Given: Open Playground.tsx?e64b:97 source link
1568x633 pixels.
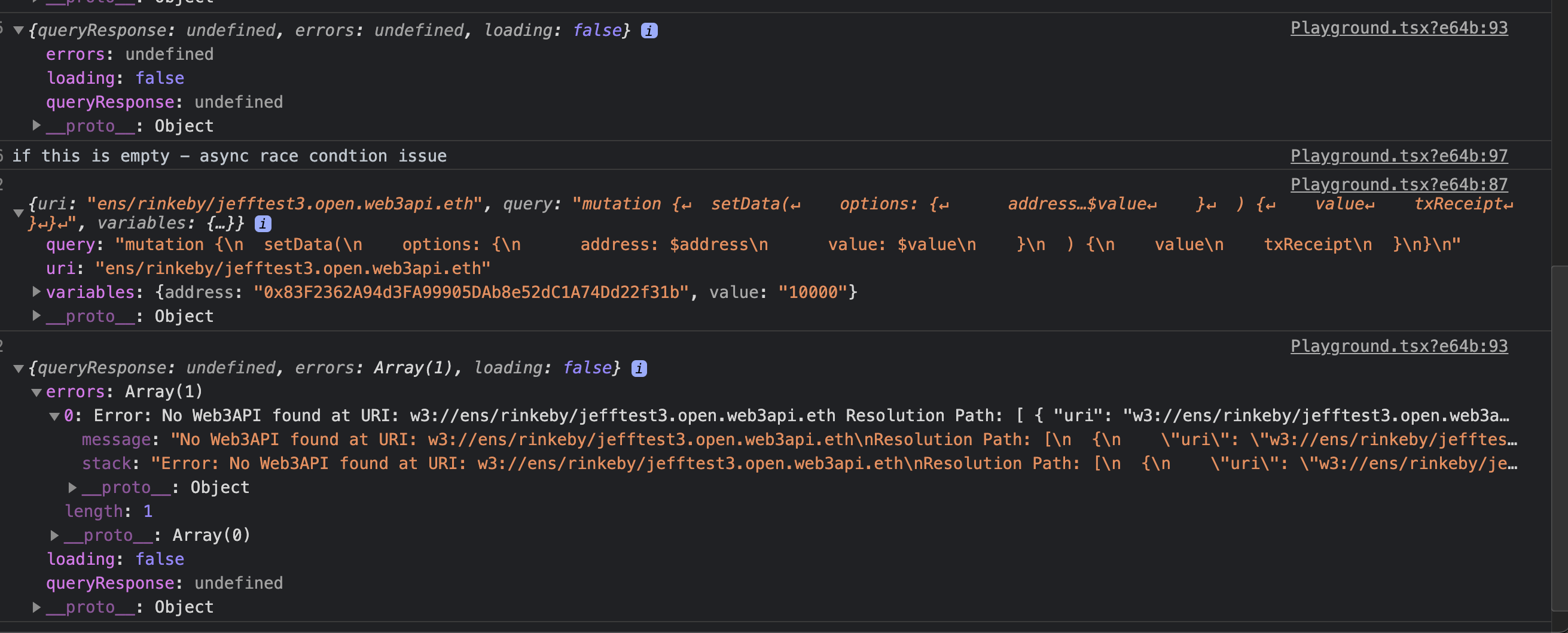Looking at the screenshot, I should coord(1399,156).
